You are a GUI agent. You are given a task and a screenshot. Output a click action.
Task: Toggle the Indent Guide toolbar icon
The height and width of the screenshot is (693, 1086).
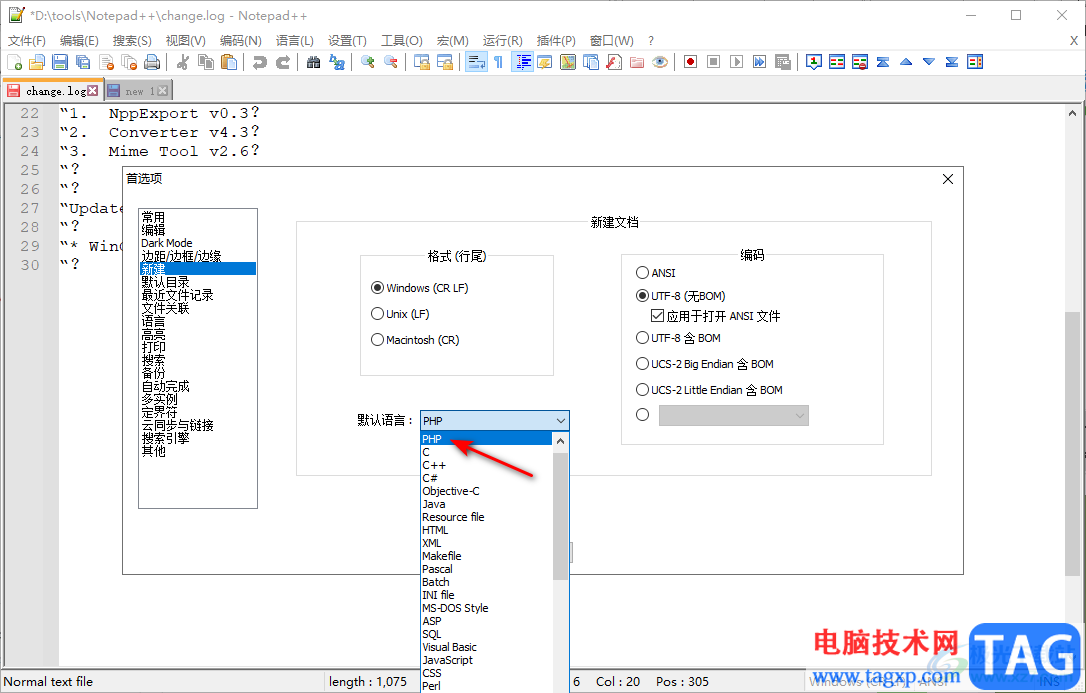pos(522,62)
